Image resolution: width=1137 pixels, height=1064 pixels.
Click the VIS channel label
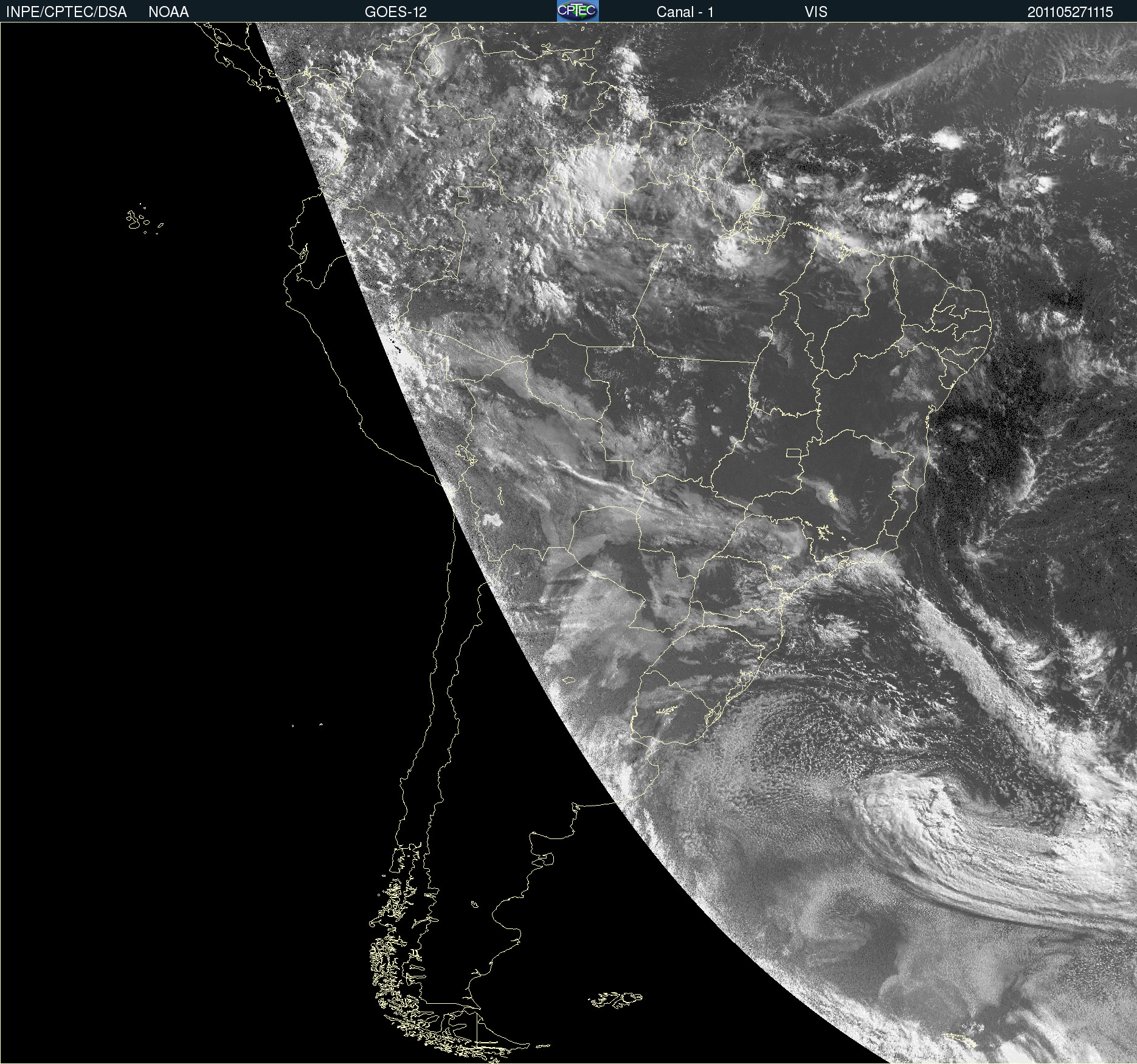(x=816, y=12)
